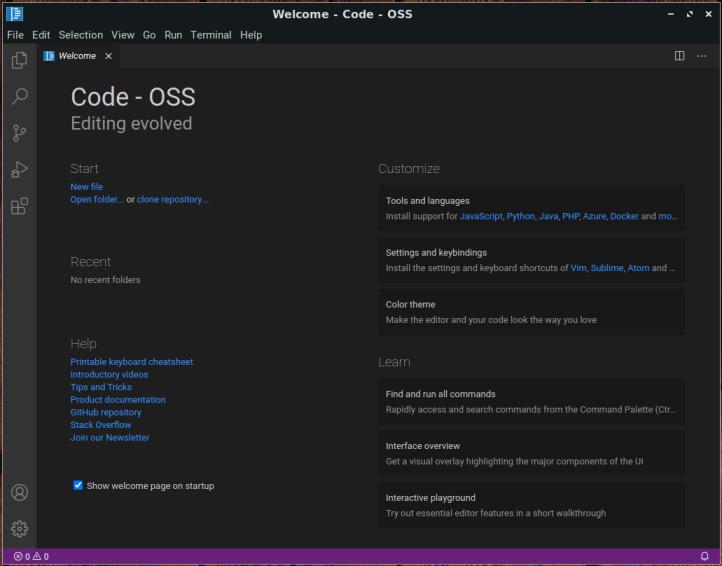Click errors and warnings status indicator

point(31,556)
